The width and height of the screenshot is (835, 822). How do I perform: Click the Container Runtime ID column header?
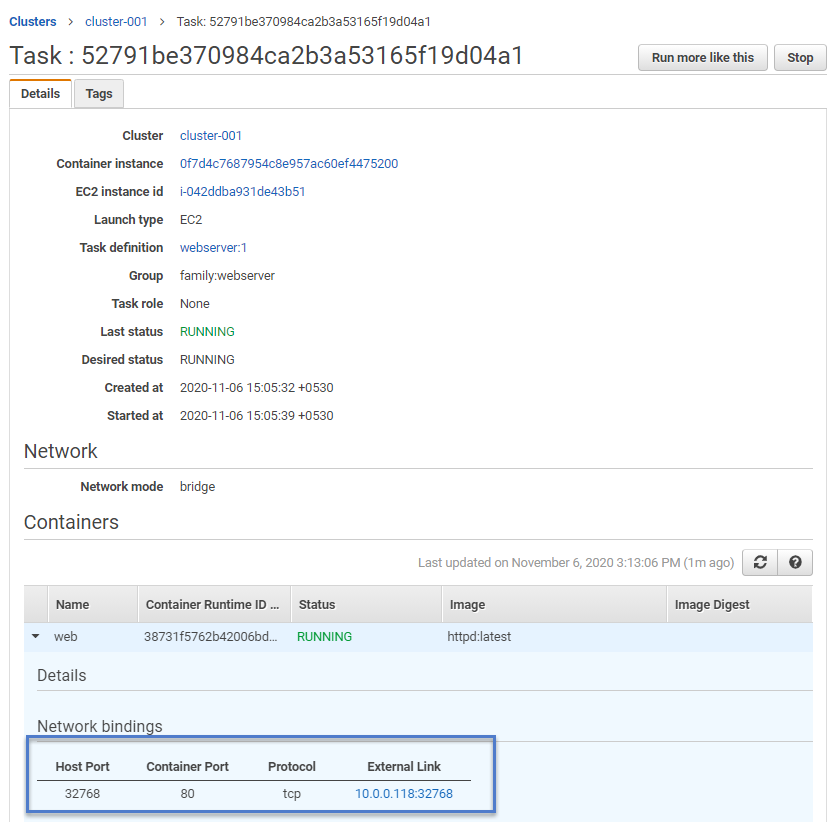point(214,604)
